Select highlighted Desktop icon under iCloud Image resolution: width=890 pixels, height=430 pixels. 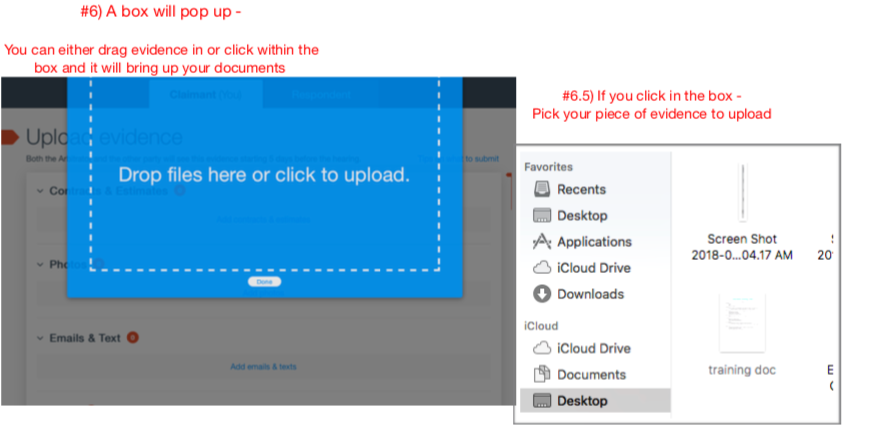[x=541, y=401]
